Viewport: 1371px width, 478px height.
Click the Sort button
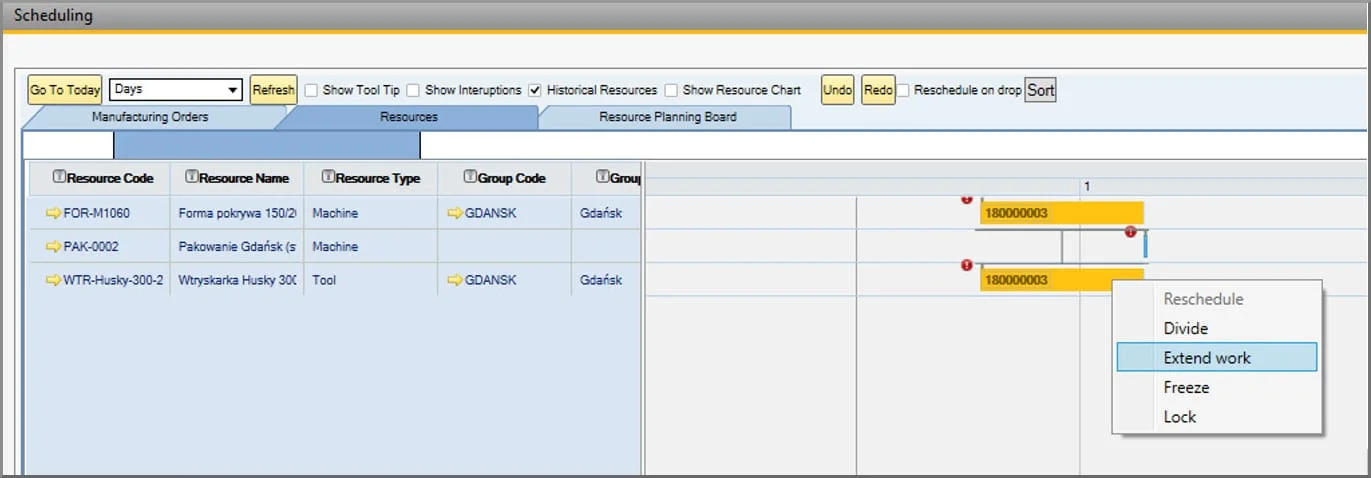[x=1041, y=90]
